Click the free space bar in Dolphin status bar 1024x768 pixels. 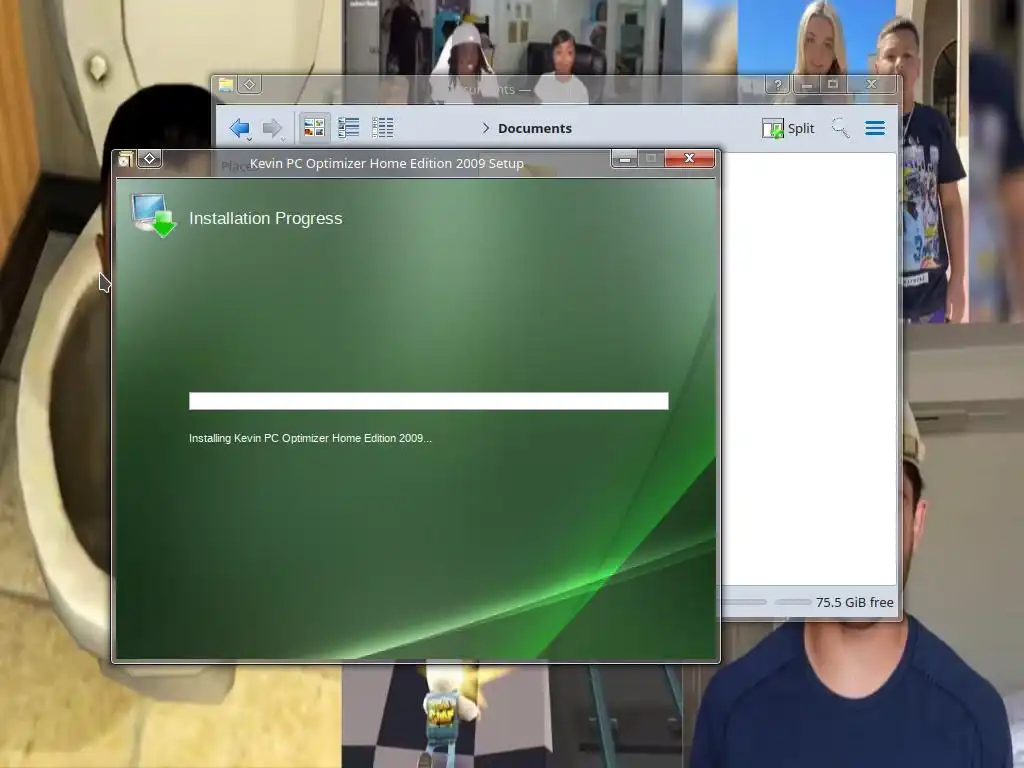pyautogui.click(x=793, y=602)
